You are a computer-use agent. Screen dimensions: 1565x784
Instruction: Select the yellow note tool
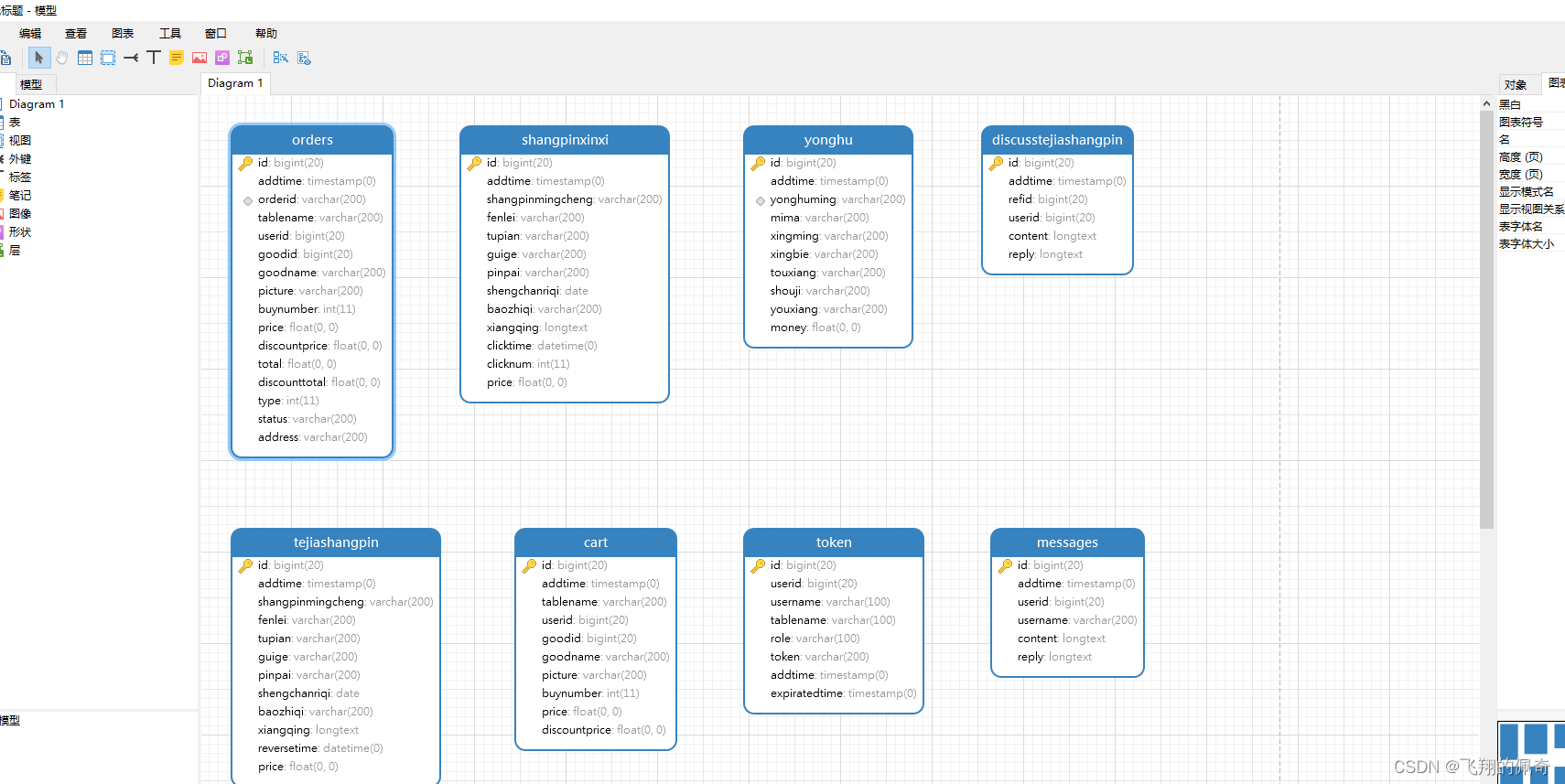(177, 58)
